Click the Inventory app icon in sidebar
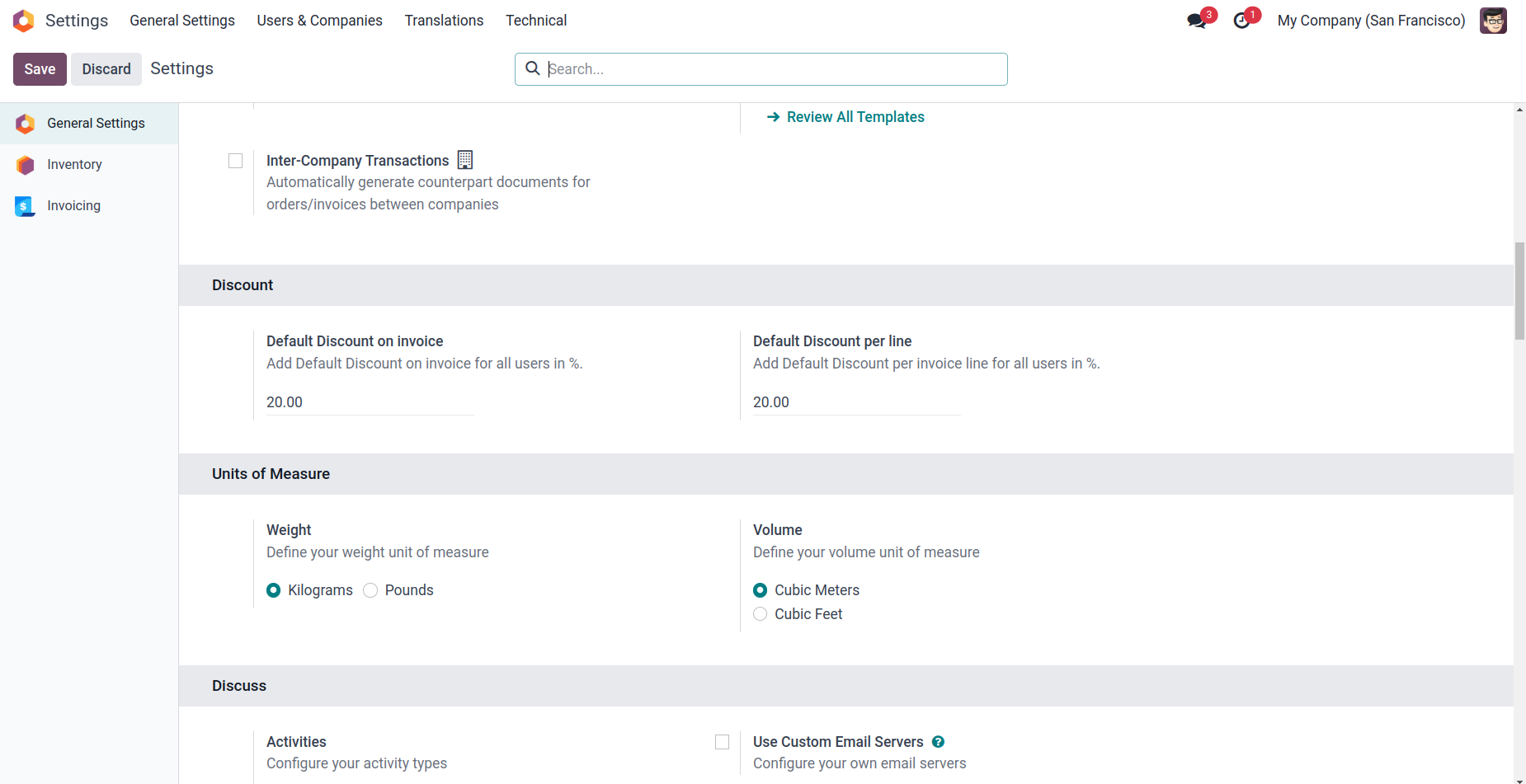The image size is (1526, 784). (26, 165)
